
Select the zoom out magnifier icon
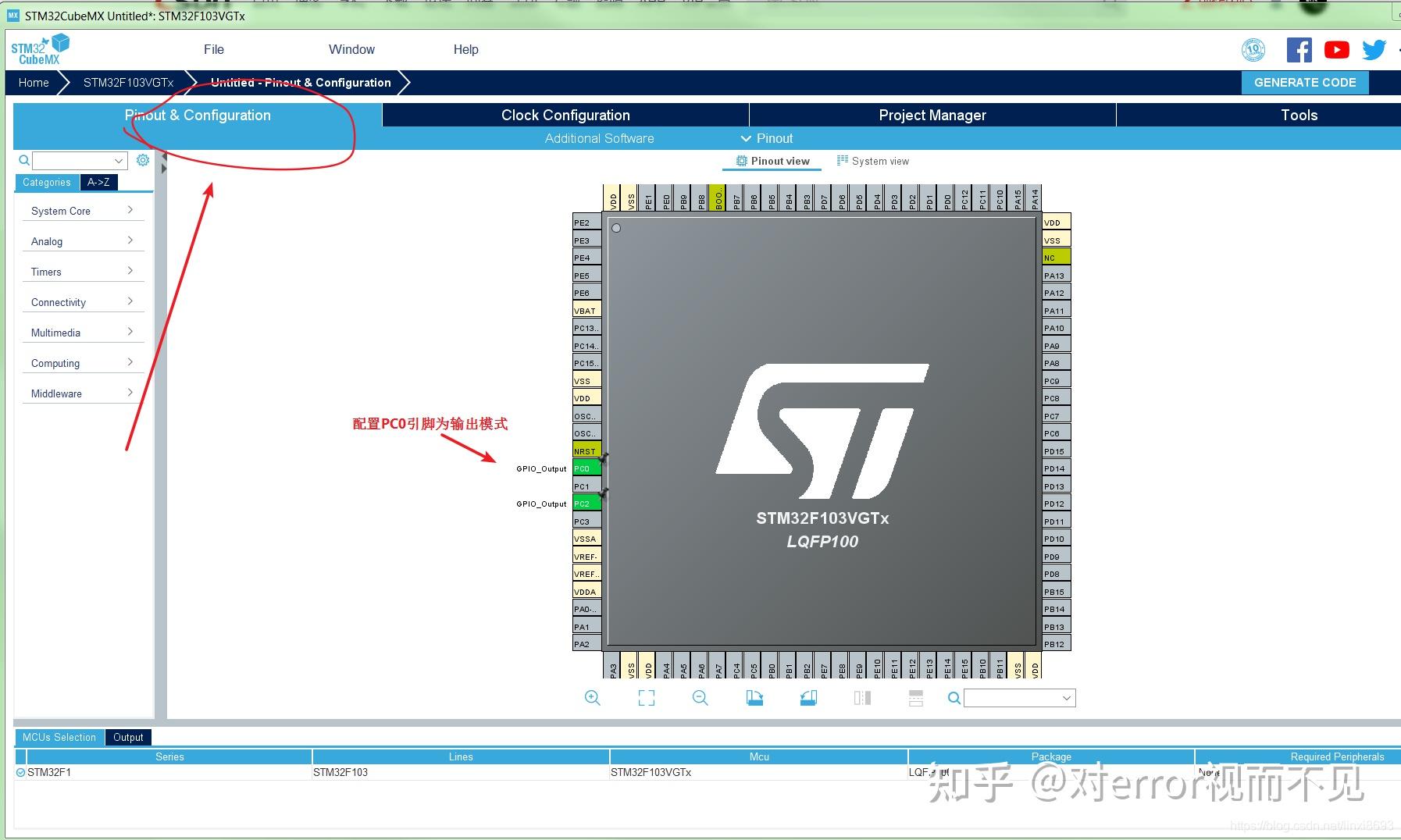click(700, 697)
